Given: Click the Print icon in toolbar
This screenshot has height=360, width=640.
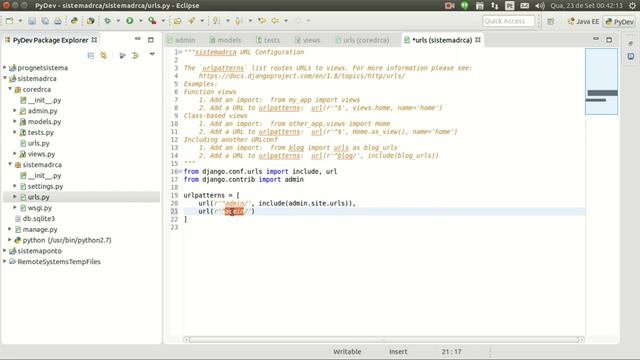Looking at the screenshot, I should [58, 21].
